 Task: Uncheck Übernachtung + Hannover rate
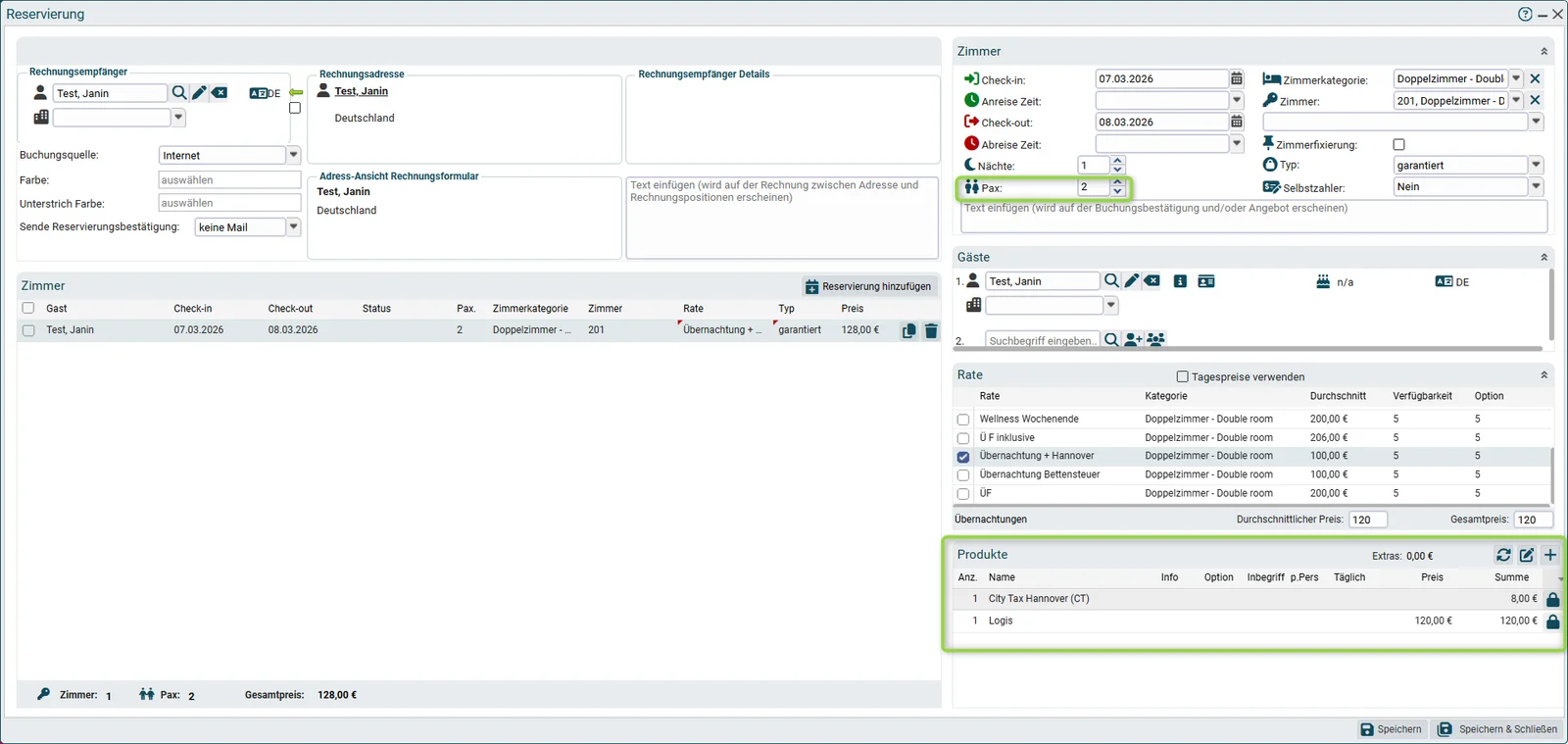[x=963, y=457]
